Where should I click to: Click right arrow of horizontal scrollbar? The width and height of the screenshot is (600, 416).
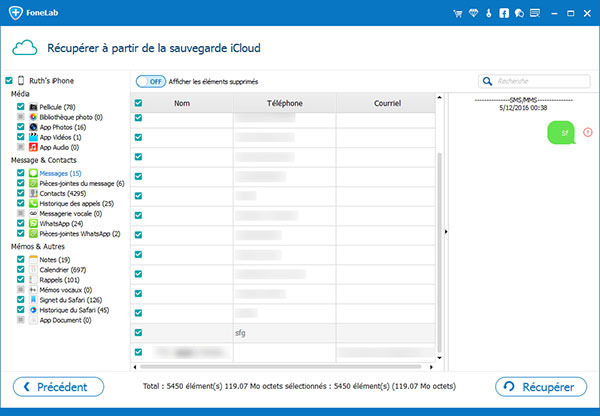pyautogui.click(x=431, y=367)
